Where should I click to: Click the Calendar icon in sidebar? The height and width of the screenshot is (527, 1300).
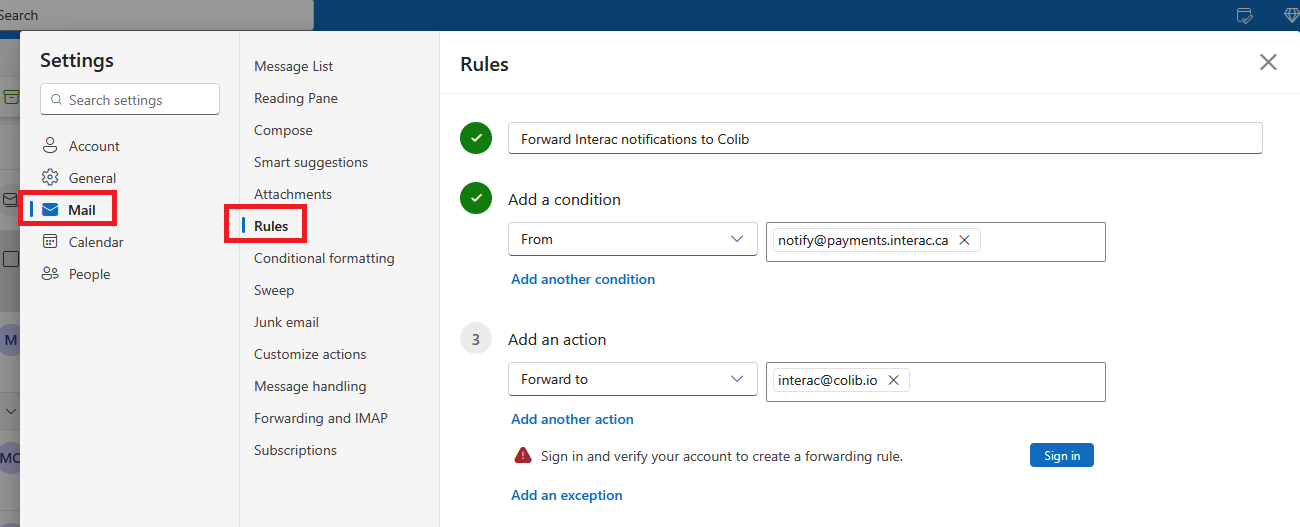coord(50,242)
